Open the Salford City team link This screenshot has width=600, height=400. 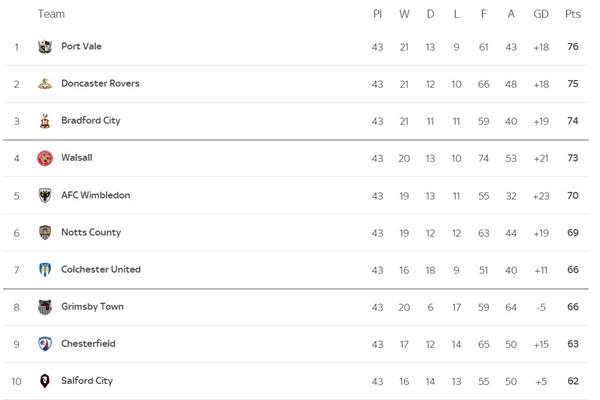[87, 381]
